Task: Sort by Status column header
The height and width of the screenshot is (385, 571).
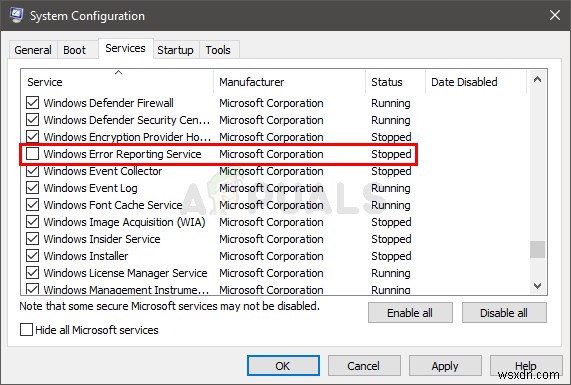Action: [395, 82]
